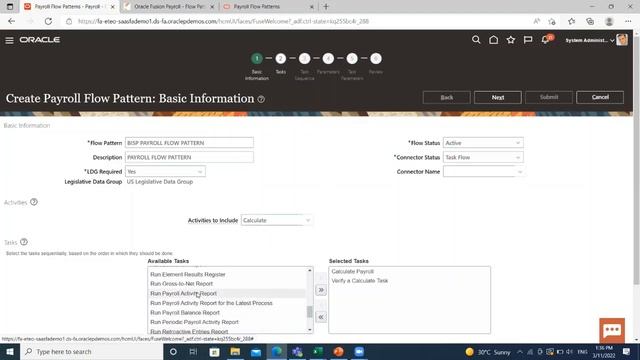The width and height of the screenshot is (640, 360).
Task: Select Run Periodic Payroll Activity Report task
Action: coord(194,322)
